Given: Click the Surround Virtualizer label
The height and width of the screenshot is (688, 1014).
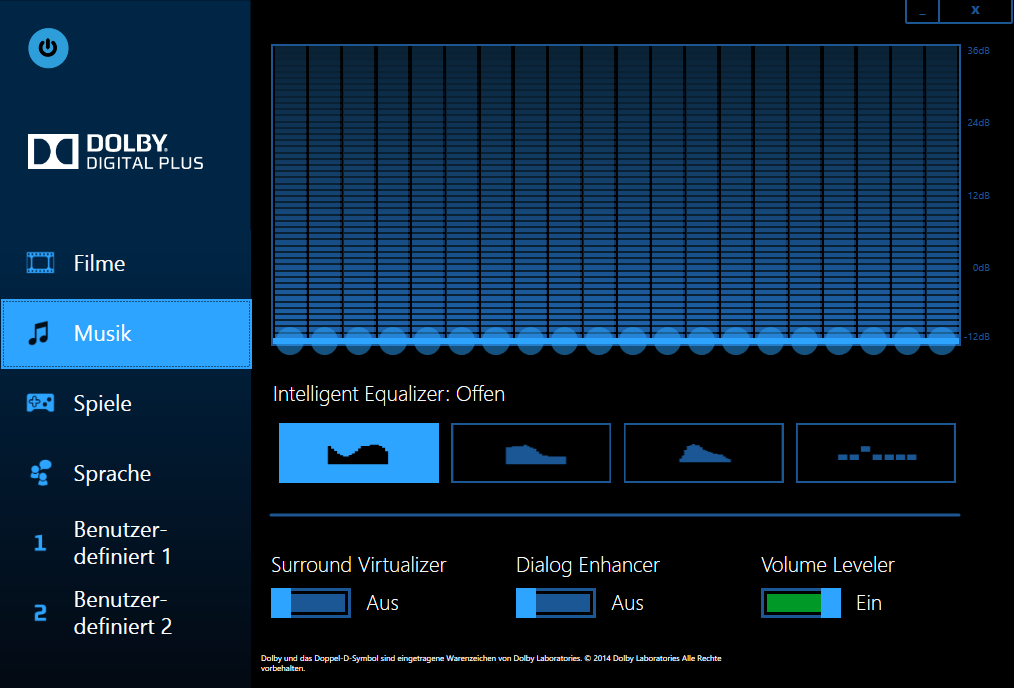Looking at the screenshot, I should [358, 564].
